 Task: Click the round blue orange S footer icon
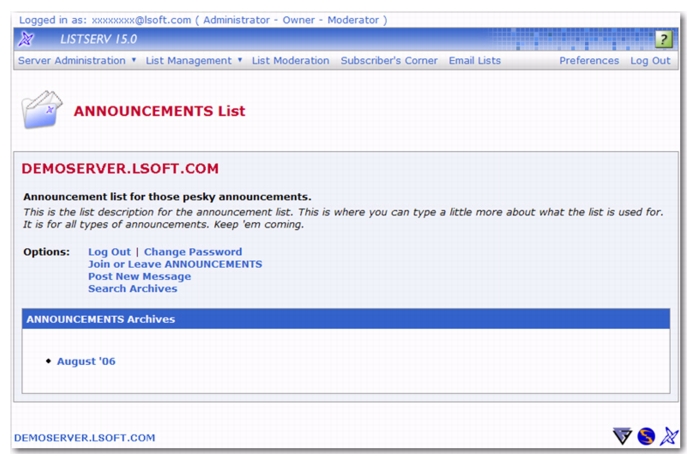(646, 436)
